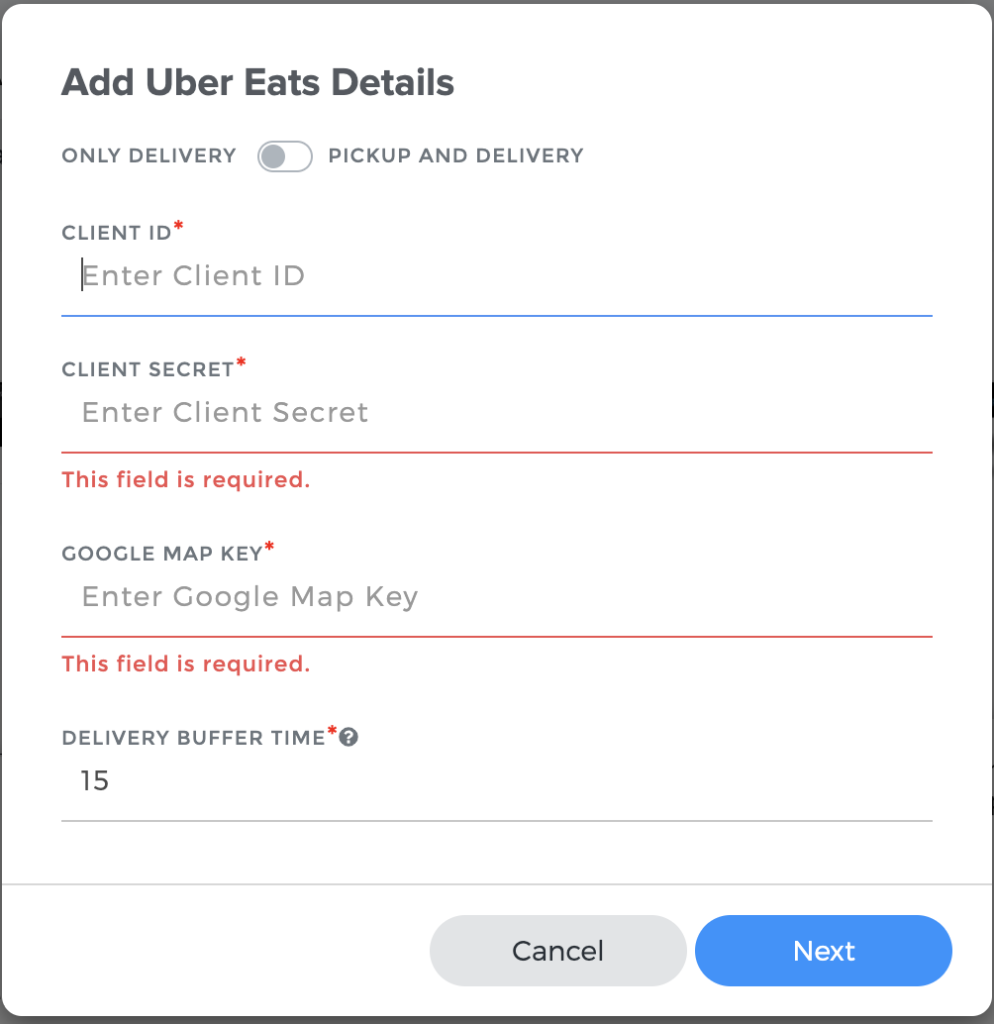Click the PICKUP AND DELIVERY label

tap(455, 156)
